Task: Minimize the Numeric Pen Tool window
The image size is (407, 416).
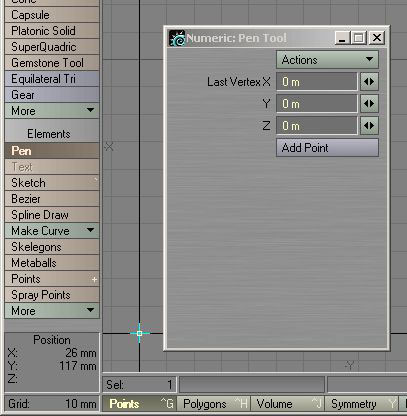Action: pos(342,38)
